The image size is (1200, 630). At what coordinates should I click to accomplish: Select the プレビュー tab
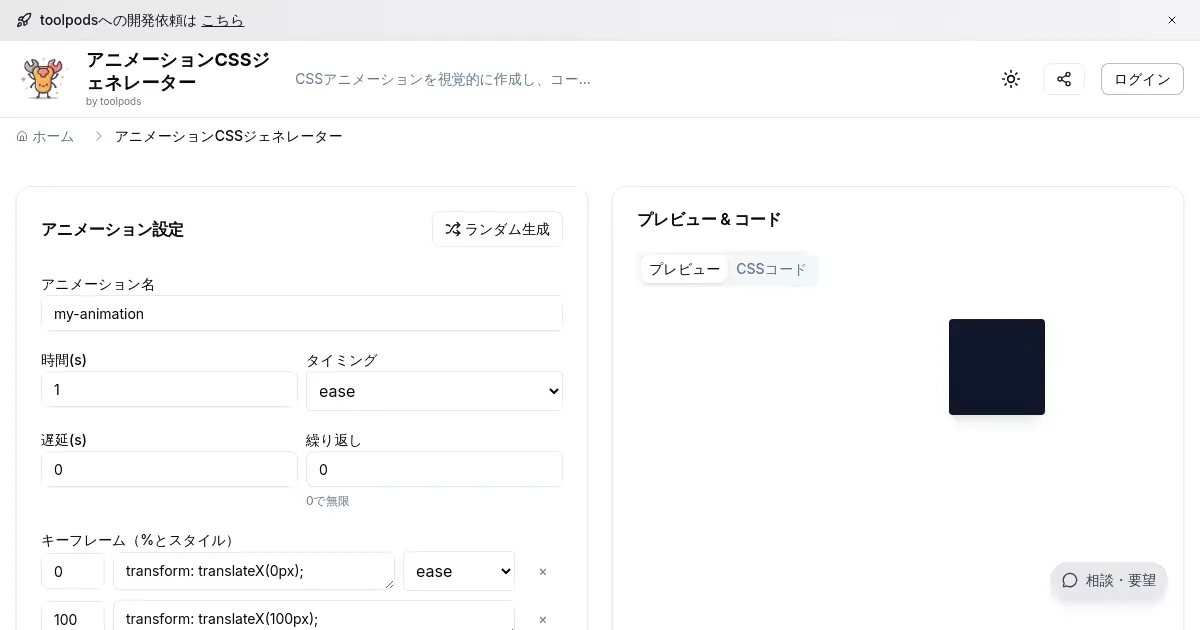pyautogui.click(x=684, y=269)
